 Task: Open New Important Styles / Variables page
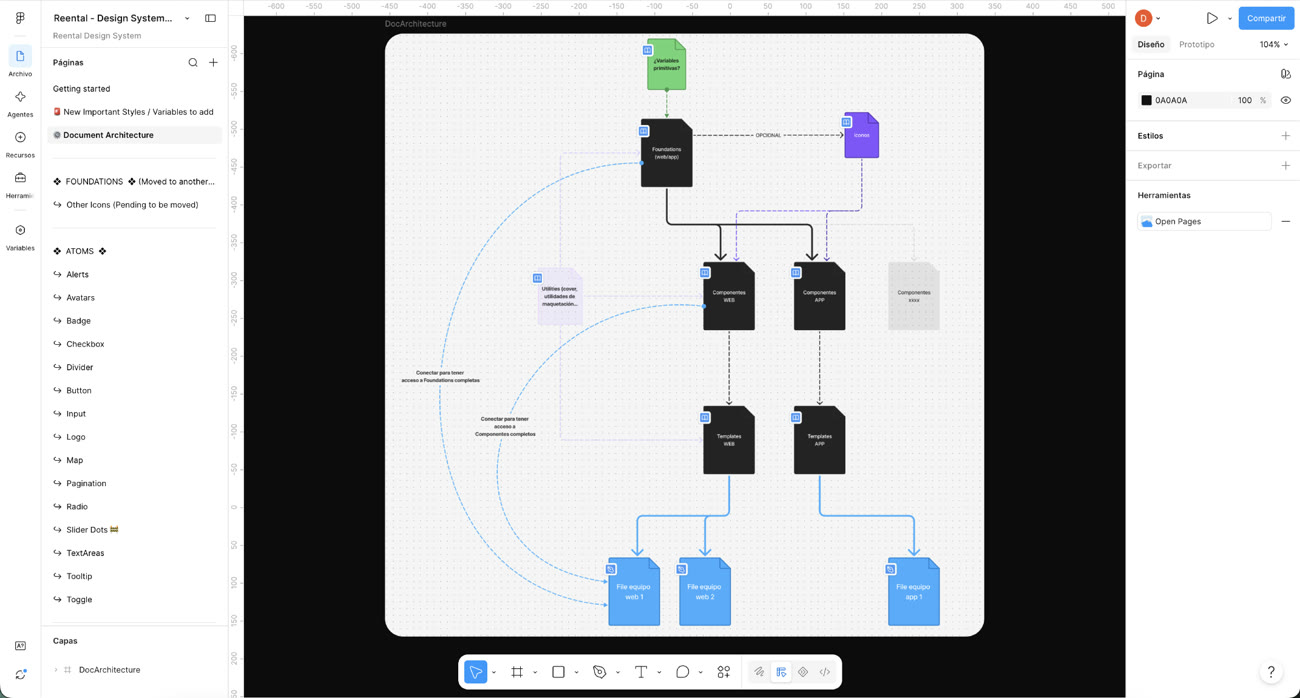134,112
